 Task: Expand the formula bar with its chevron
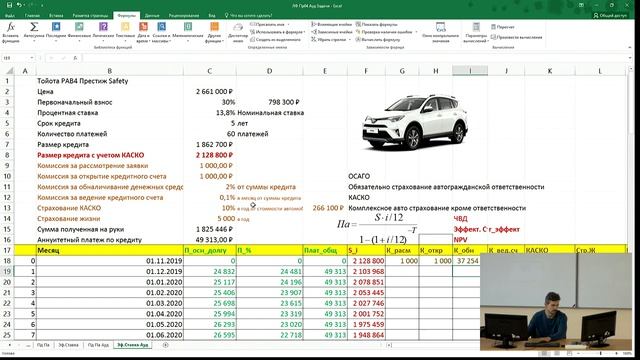point(631,58)
